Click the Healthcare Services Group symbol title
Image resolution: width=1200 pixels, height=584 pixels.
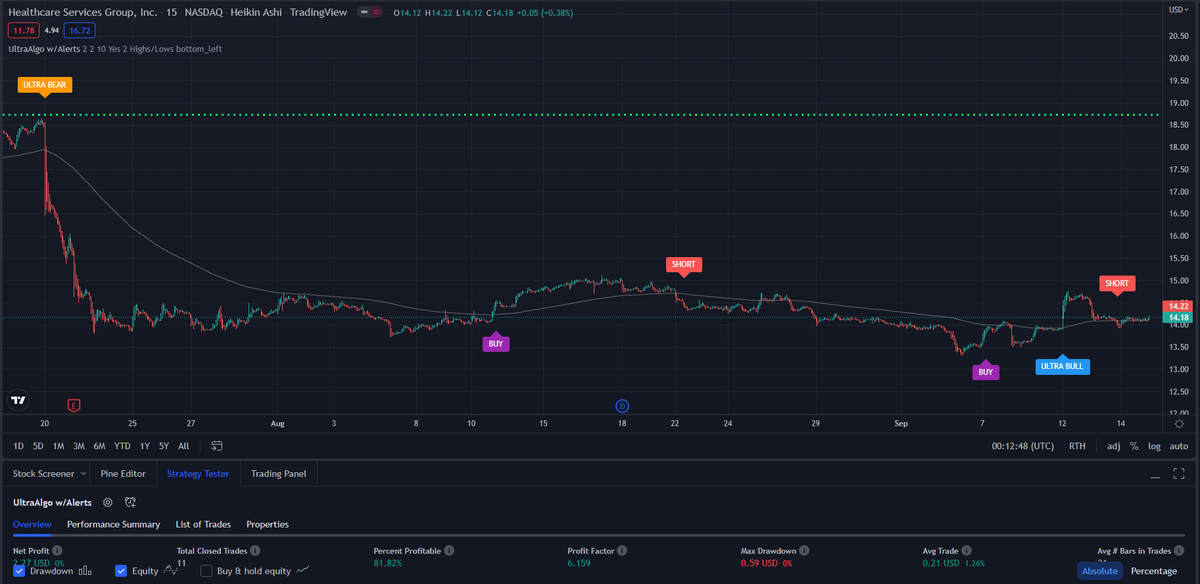coord(81,12)
